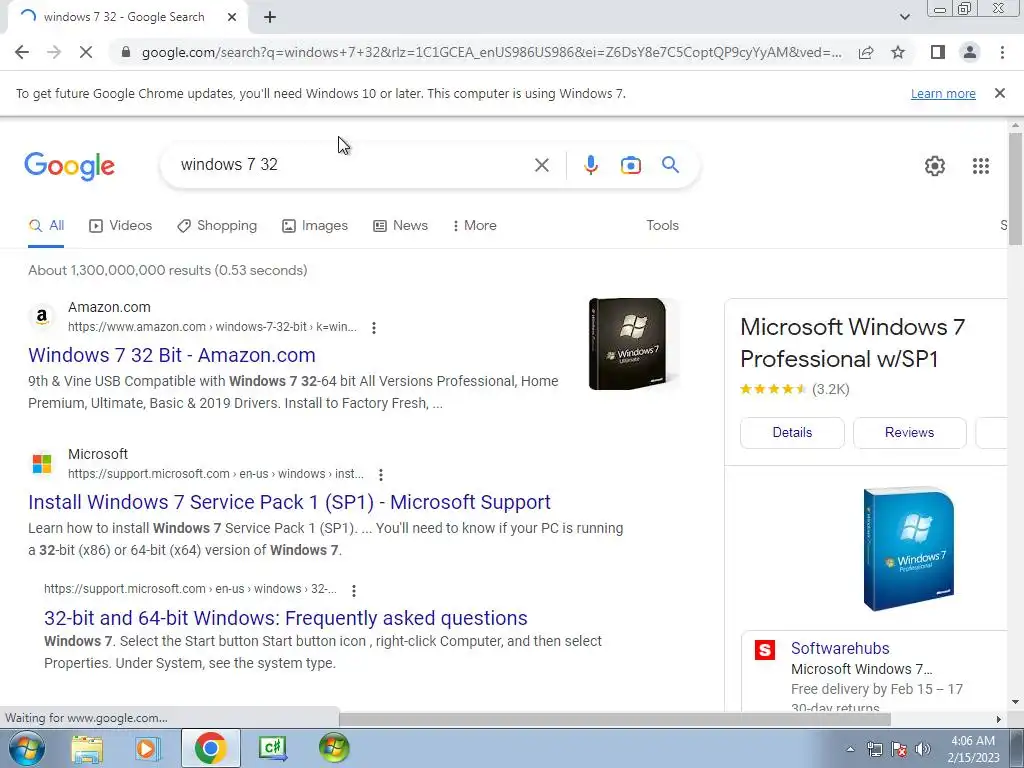
Task: Open the Softwarehubs seller link
Action: click(840, 648)
